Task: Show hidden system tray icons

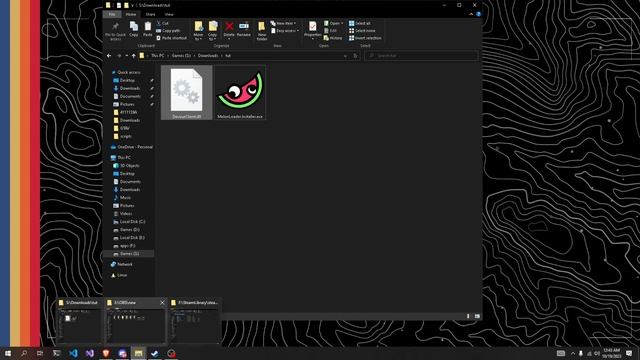Action: pos(573,353)
